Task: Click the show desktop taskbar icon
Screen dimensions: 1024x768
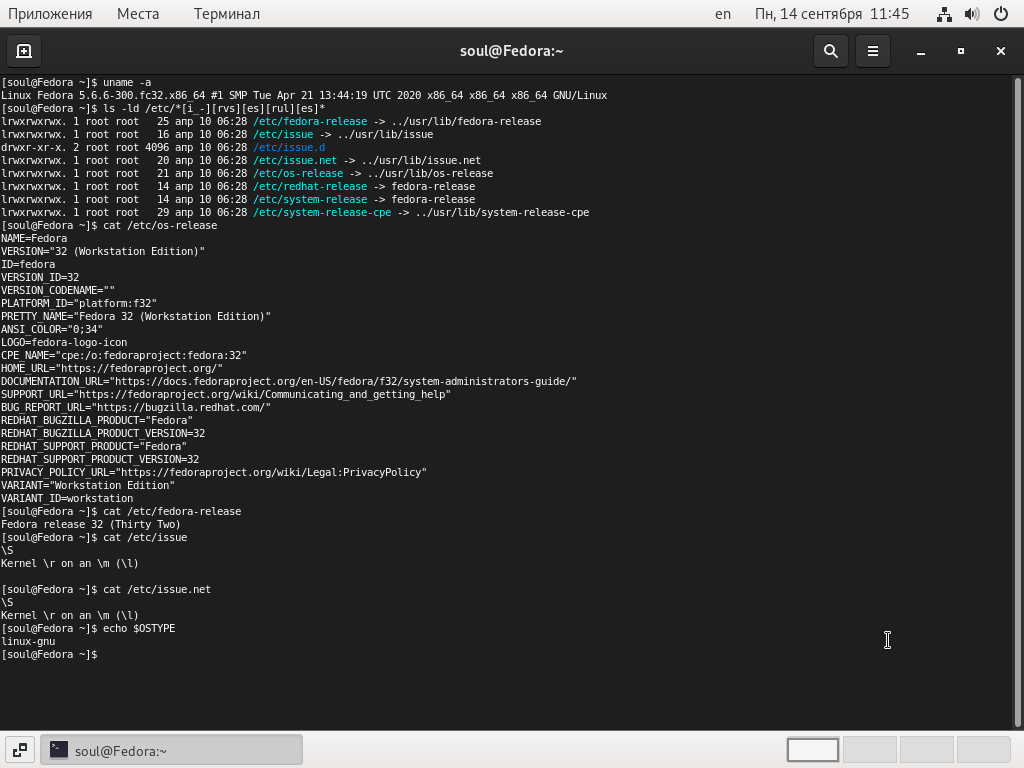Action: pos(20,750)
